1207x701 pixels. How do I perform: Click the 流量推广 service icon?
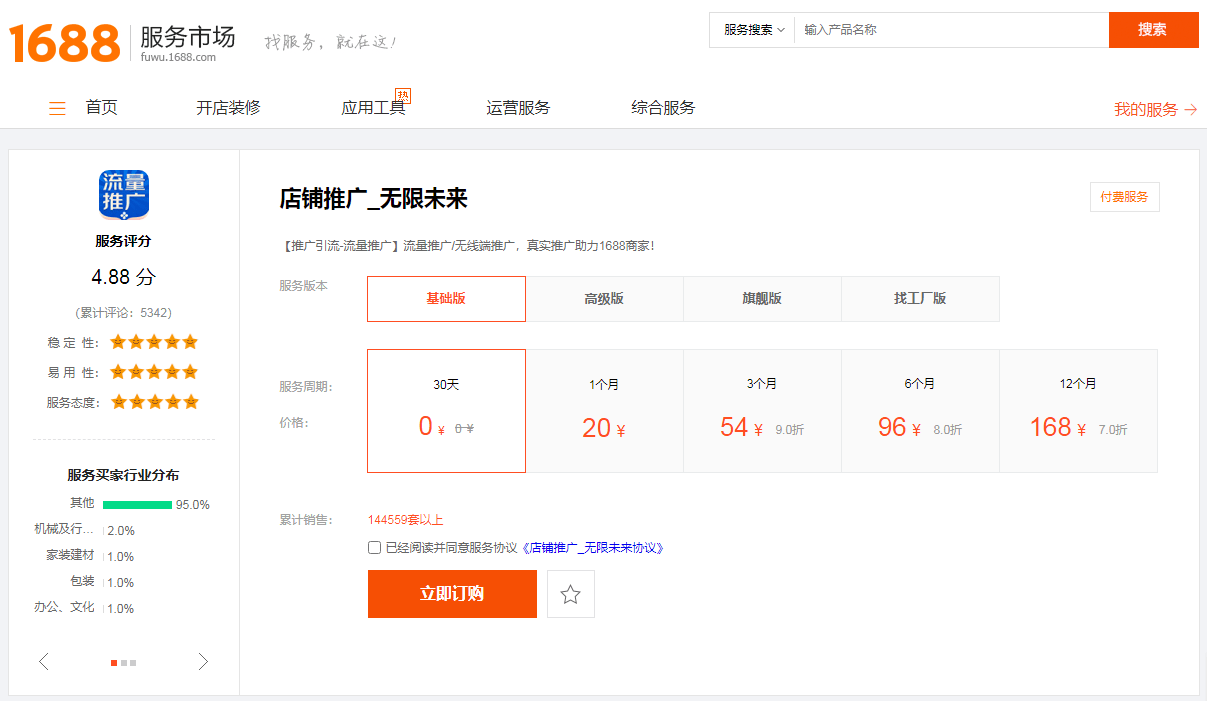(x=123, y=194)
